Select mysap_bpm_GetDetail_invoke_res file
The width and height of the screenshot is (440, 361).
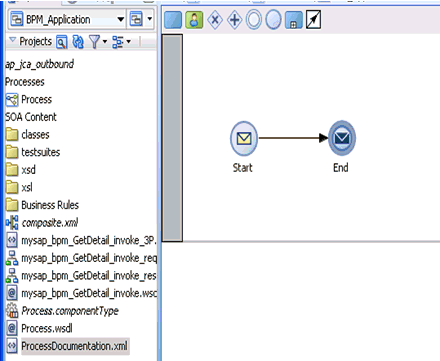click(x=89, y=276)
